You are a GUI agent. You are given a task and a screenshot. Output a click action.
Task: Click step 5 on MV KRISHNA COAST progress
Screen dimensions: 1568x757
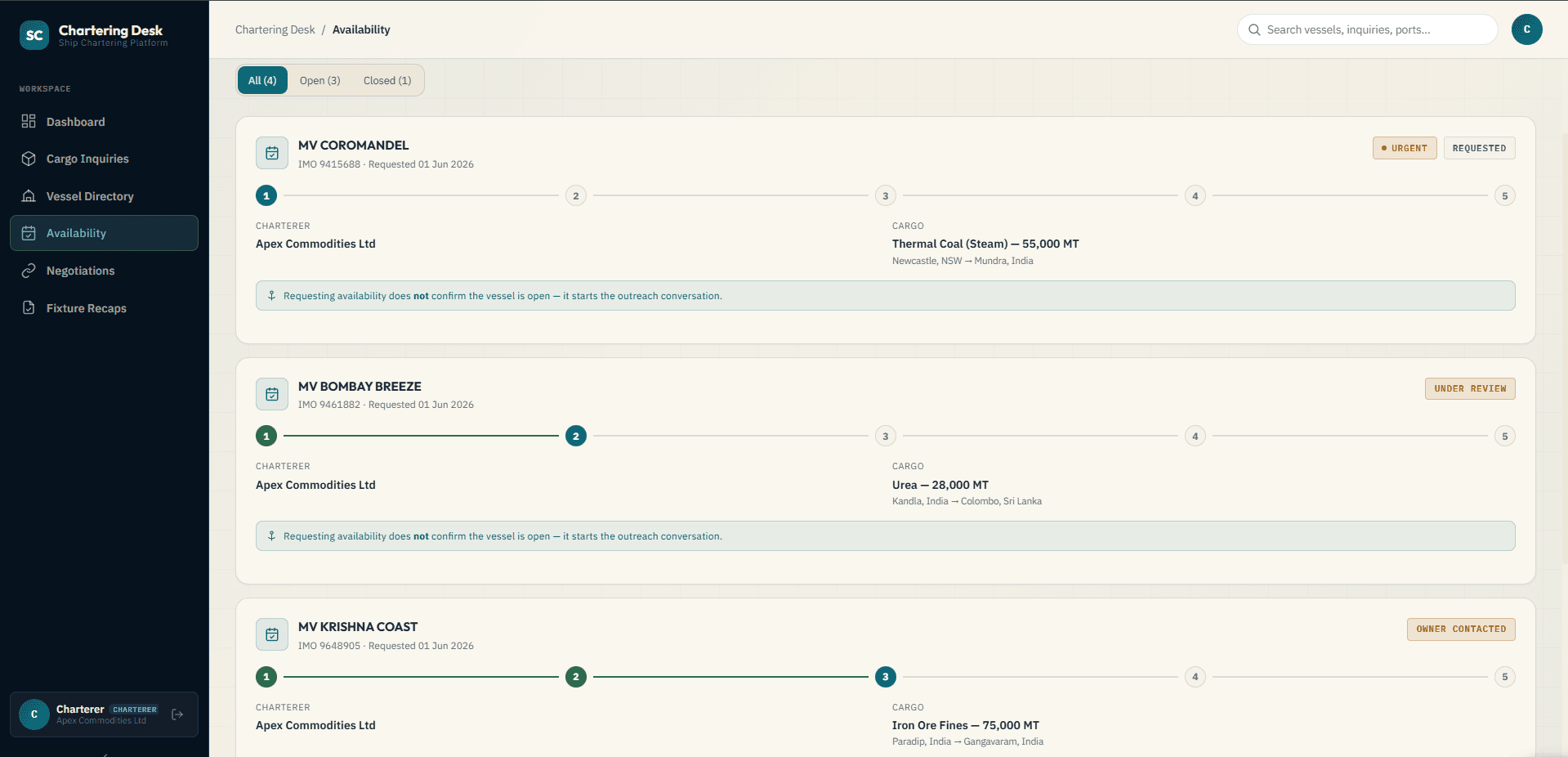click(x=1505, y=677)
